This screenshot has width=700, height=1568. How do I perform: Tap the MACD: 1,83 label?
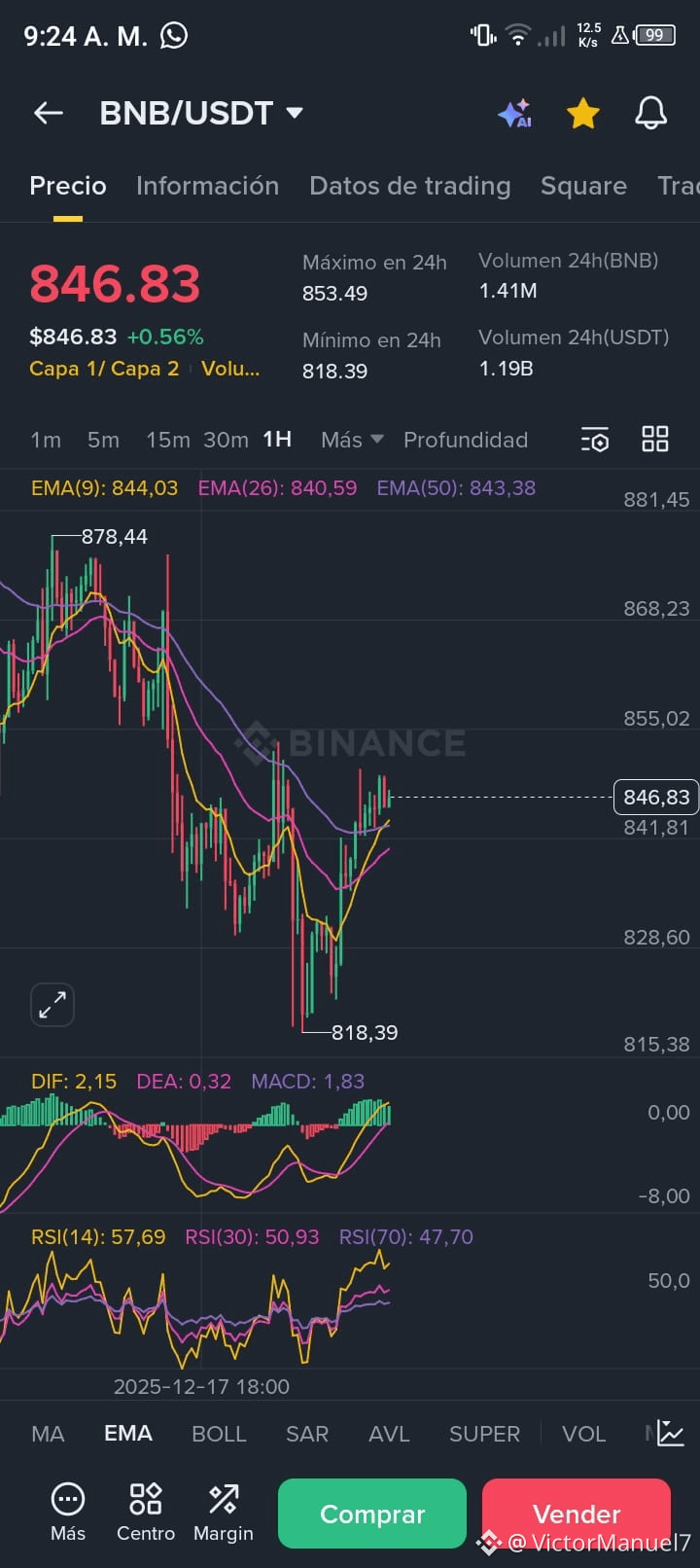(308, 1082)
